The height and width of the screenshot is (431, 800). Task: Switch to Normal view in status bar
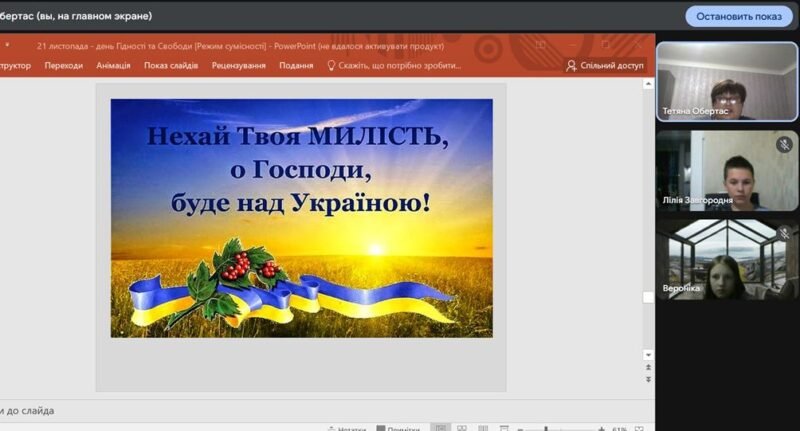pos(440,428)
